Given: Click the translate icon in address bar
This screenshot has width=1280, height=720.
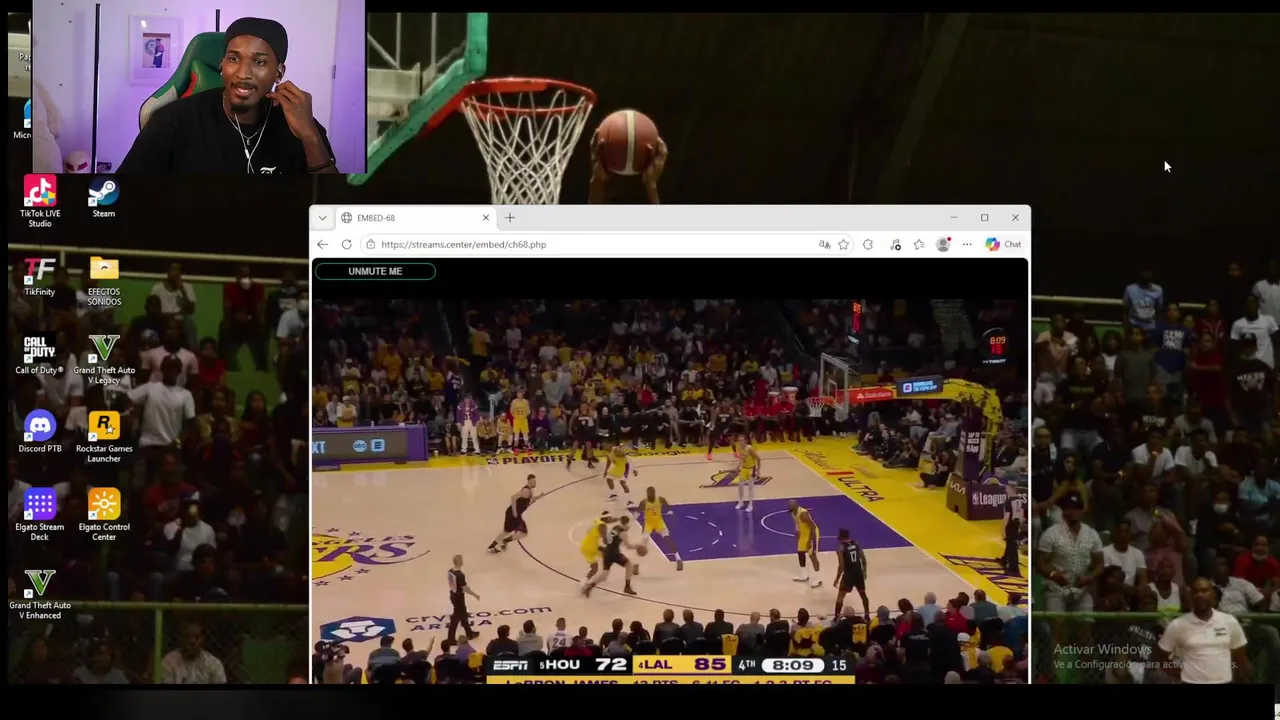Looking at the screenshot, I should pos(824,244).
